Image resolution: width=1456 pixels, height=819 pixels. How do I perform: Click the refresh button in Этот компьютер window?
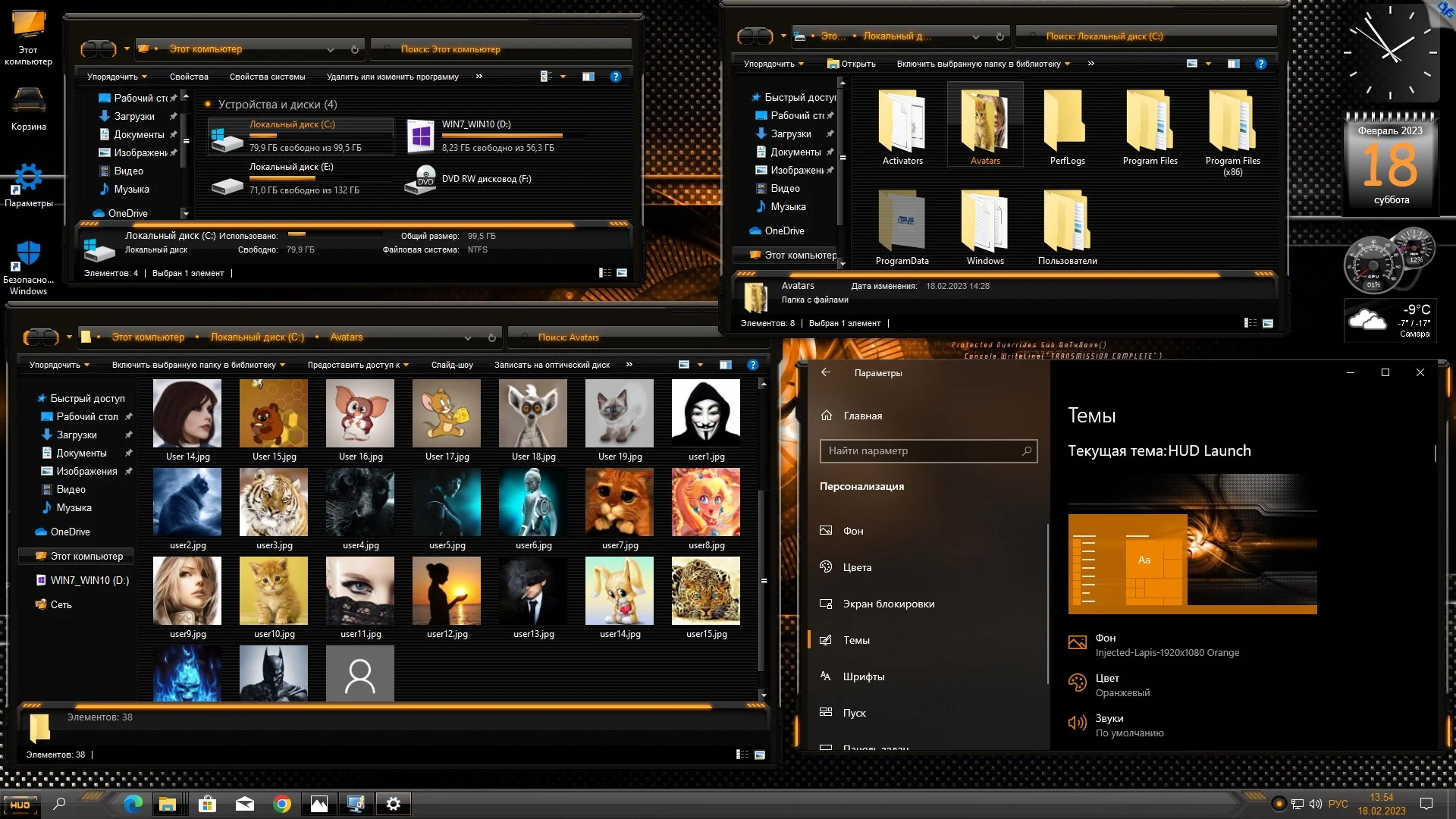point(354,49)
